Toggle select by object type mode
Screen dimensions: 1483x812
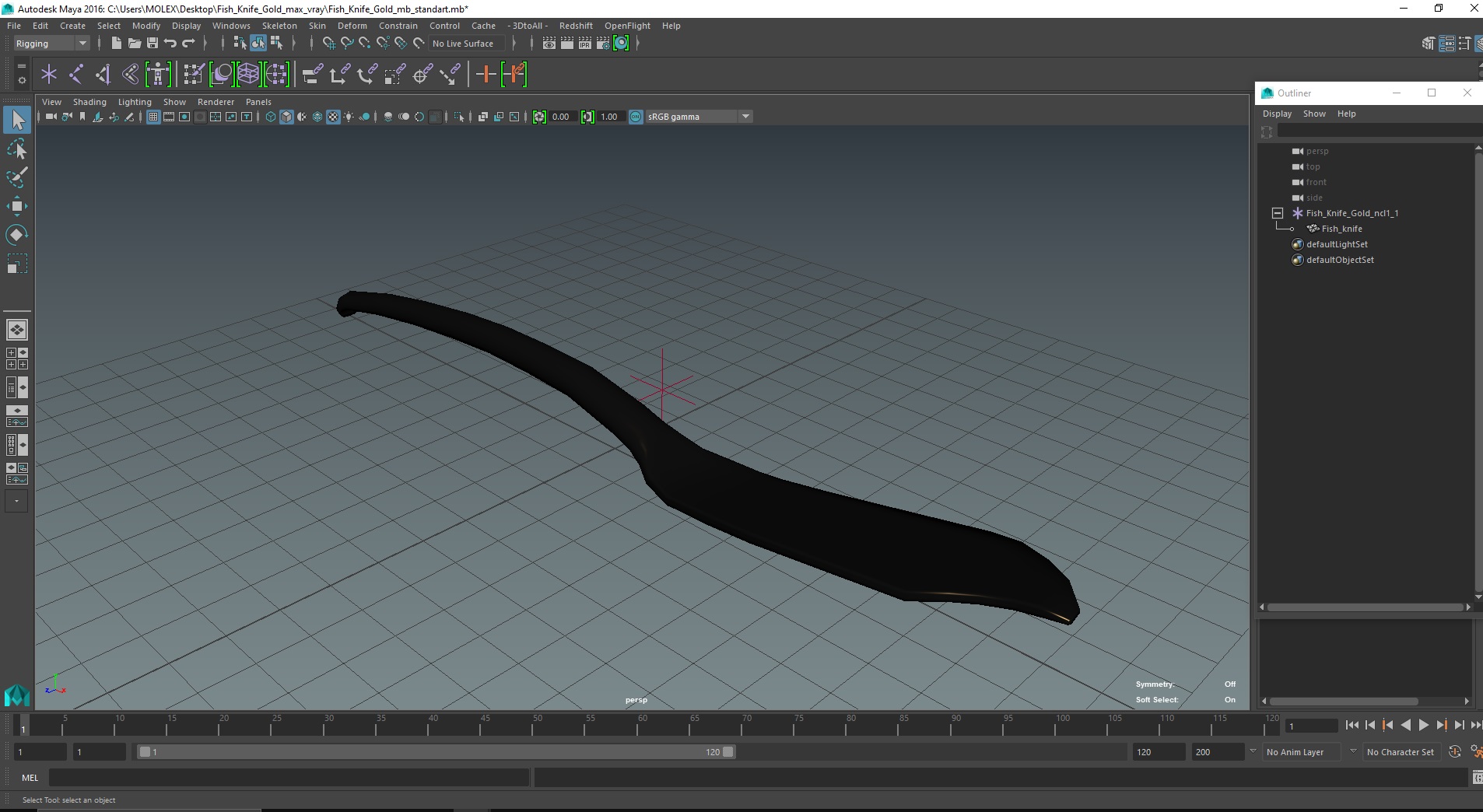point(258,44)
